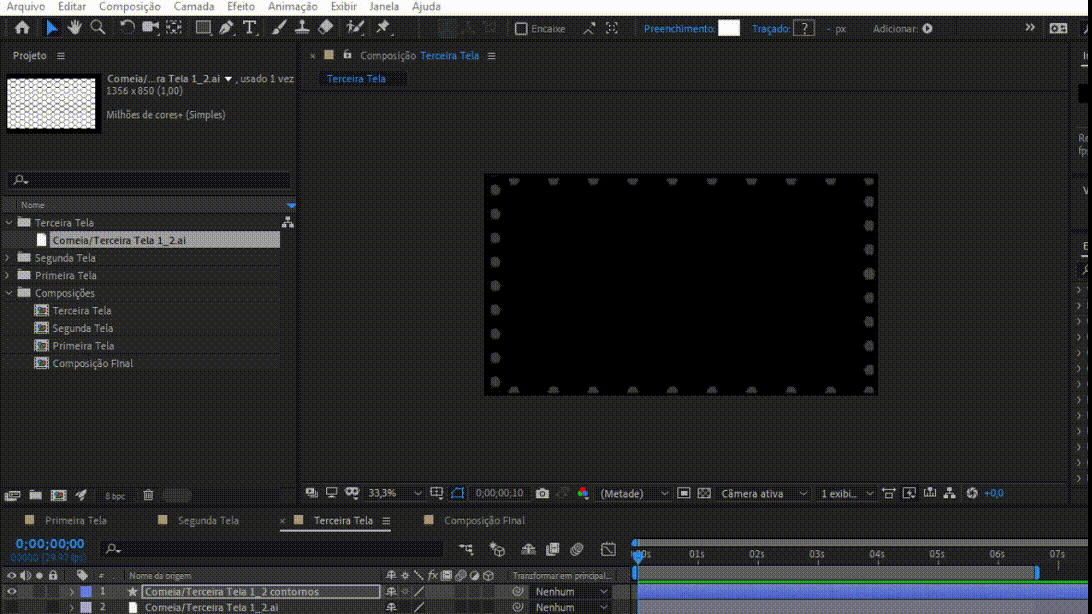The height and width of the screenshot is (614, 1092).
Task: Enable the Encaixe snapping checkbox
Action: pyautogui.click(x=521, y=29)
